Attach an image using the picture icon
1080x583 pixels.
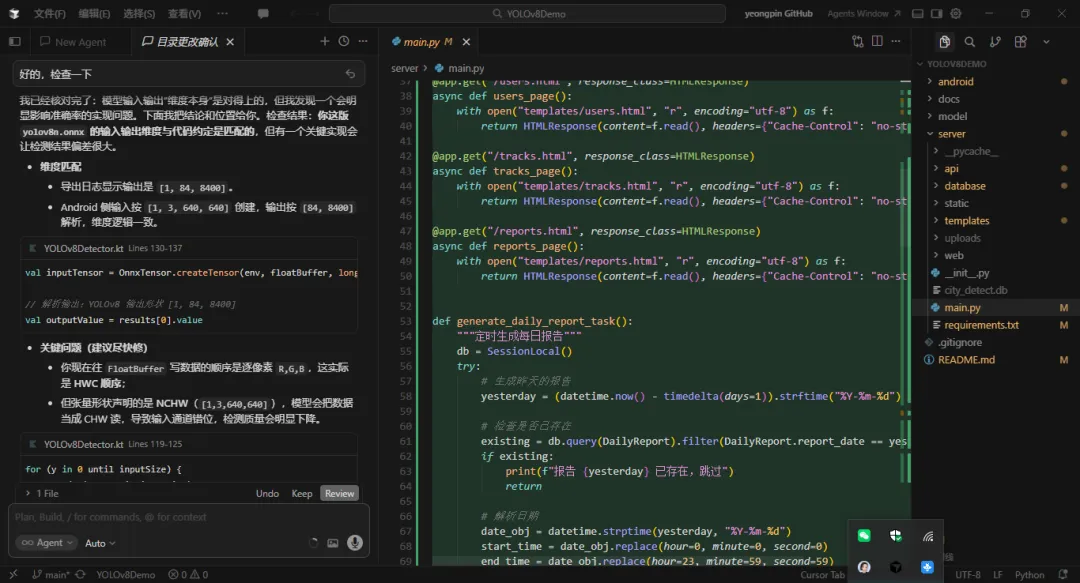[x=333, y=543]
